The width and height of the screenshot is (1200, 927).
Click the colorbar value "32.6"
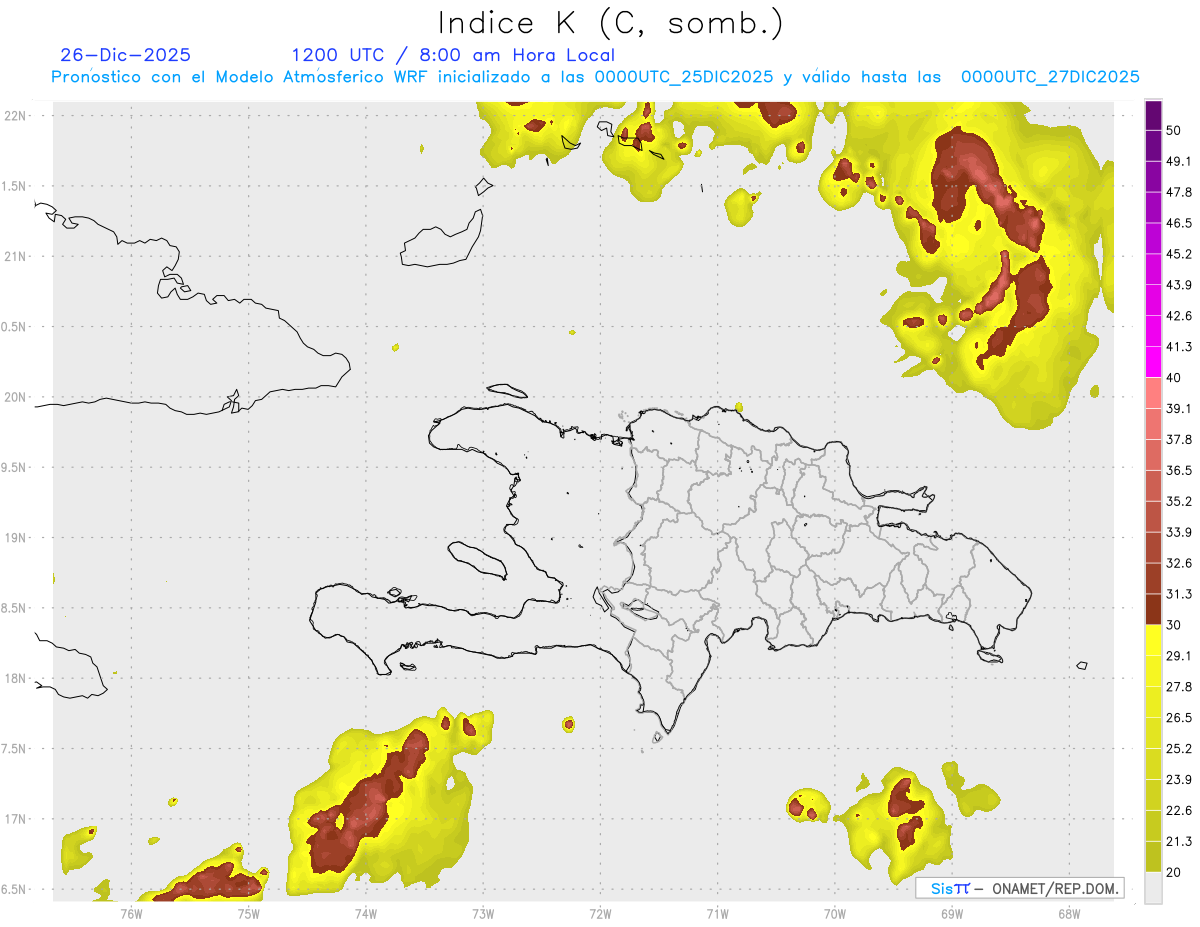point(1179,563)
